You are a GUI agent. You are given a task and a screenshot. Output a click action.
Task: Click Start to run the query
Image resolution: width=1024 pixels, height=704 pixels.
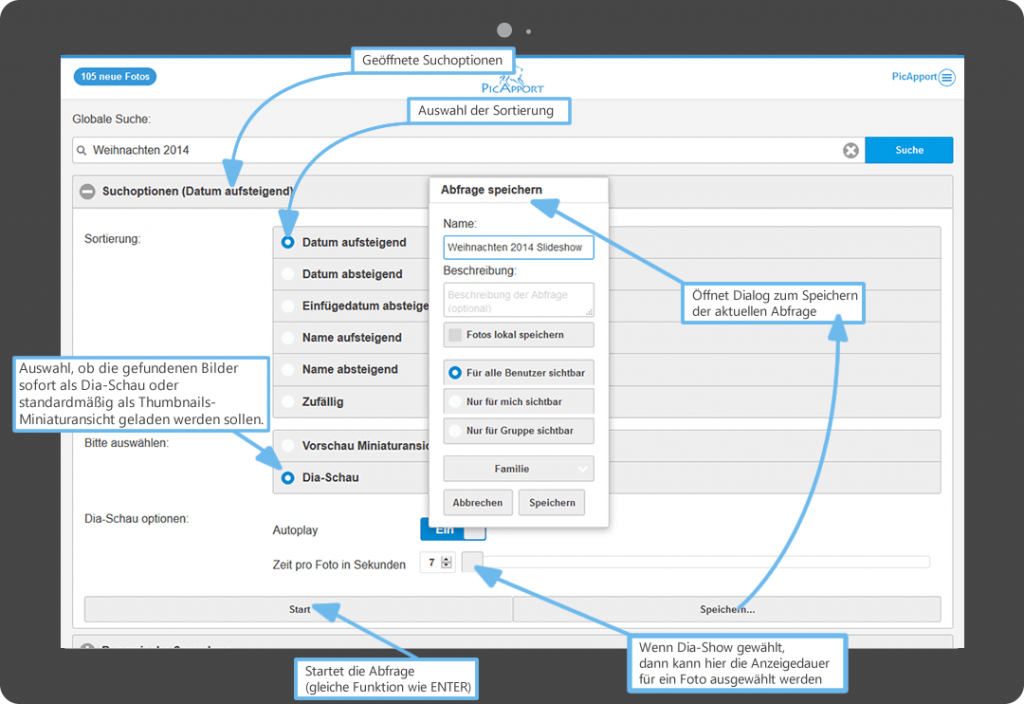click(x=298, y=609)
